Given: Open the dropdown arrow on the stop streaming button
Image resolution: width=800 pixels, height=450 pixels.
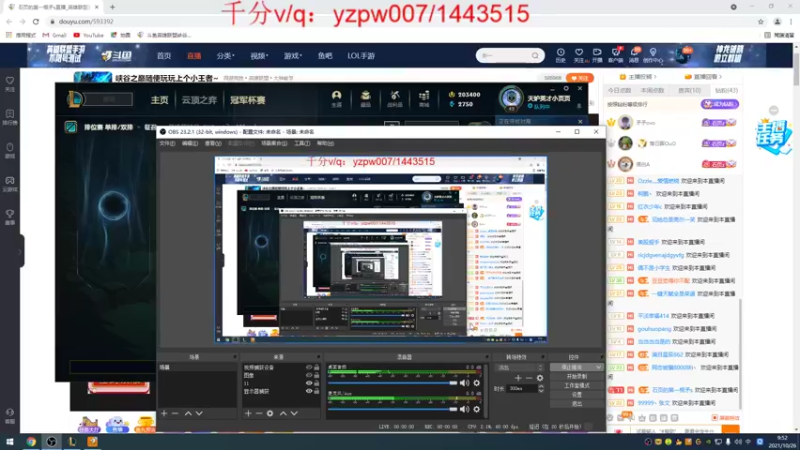Looking at the screenshot, I should click(x=598, y=367).
